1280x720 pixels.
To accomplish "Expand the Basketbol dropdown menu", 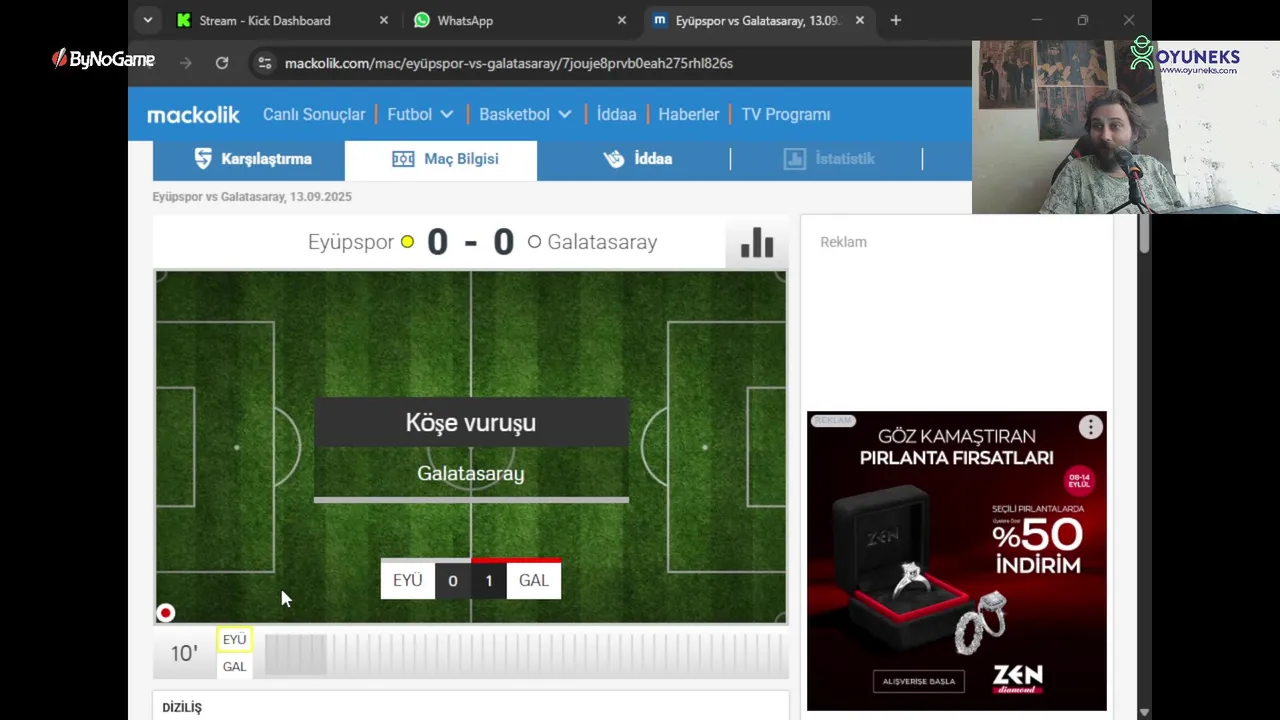I will coord(525,114).
